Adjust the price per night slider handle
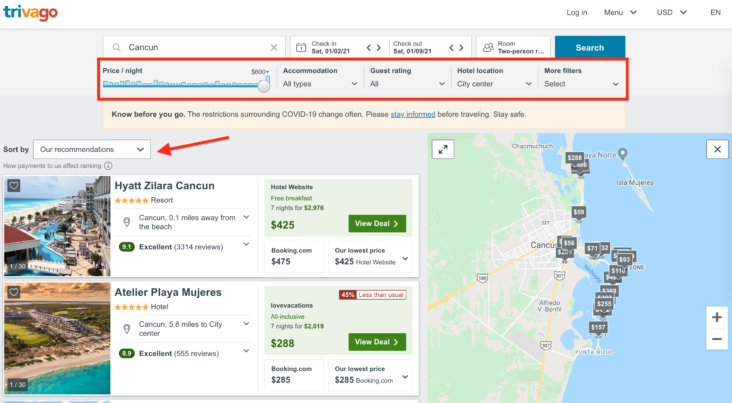Image resolution: width=732 pixels, height=403 pixels. pyautogui.click(x=264, y=86)
